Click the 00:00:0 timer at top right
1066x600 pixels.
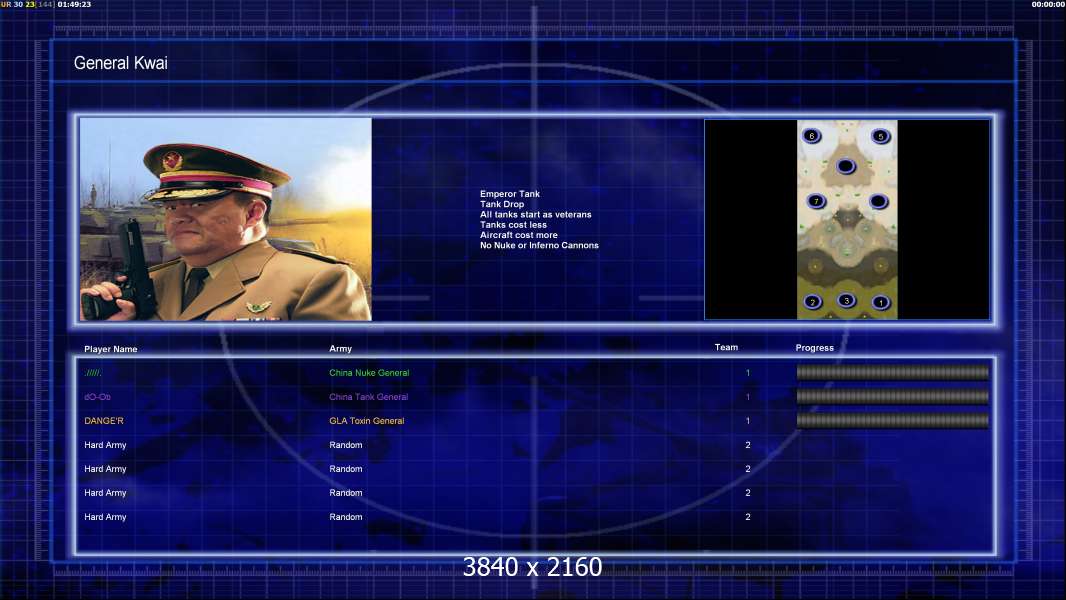pos(1048,4)
